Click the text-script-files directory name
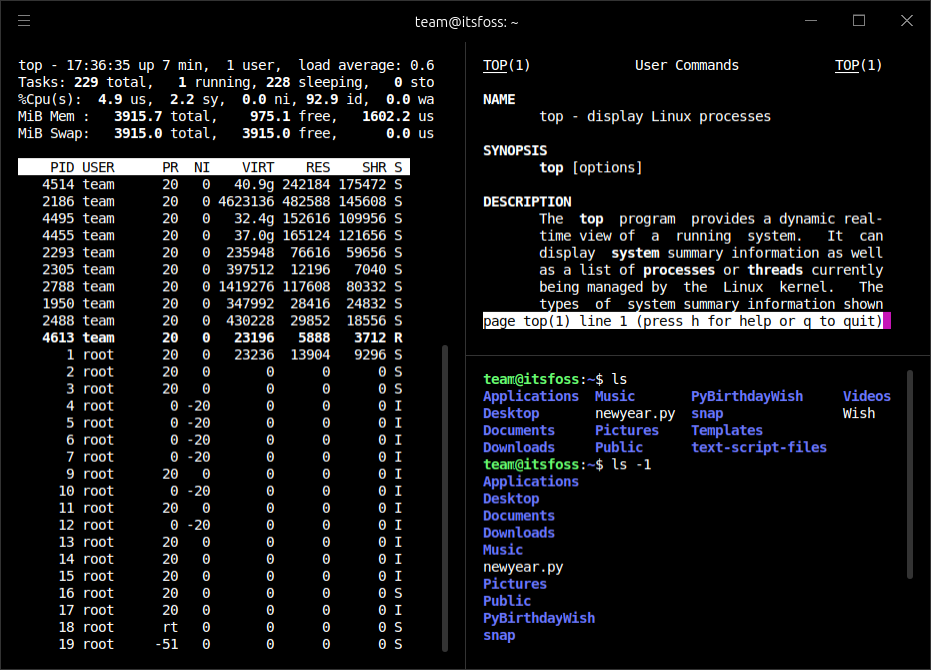The width and height of the screenshot is (931, 670). tap(759, 447)
